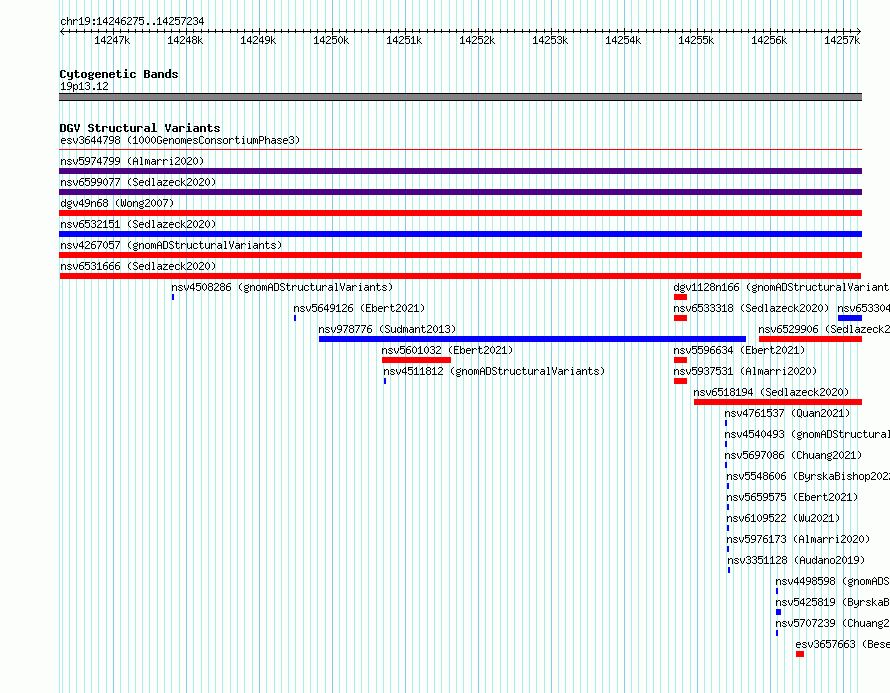Viewport: 890px width, 693px height.
Task: Select the nsv5974799 Almarri2020 purple variant bar
Action: (x=460, y=171)
